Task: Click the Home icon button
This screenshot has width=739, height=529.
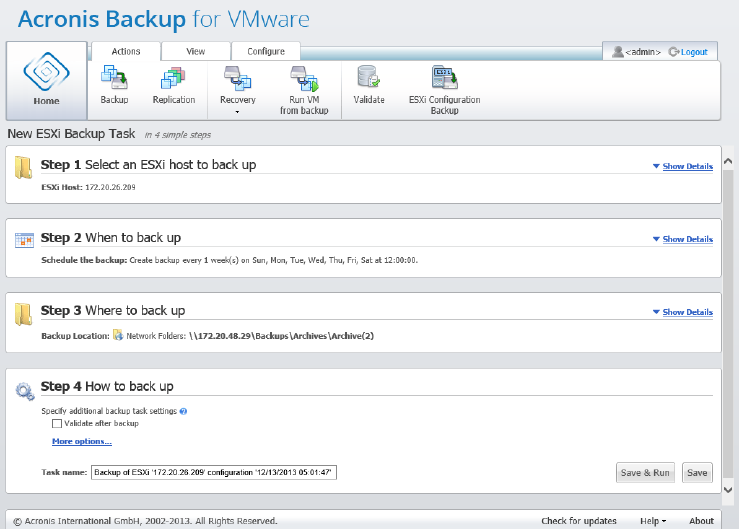Action: coord(46,81)
